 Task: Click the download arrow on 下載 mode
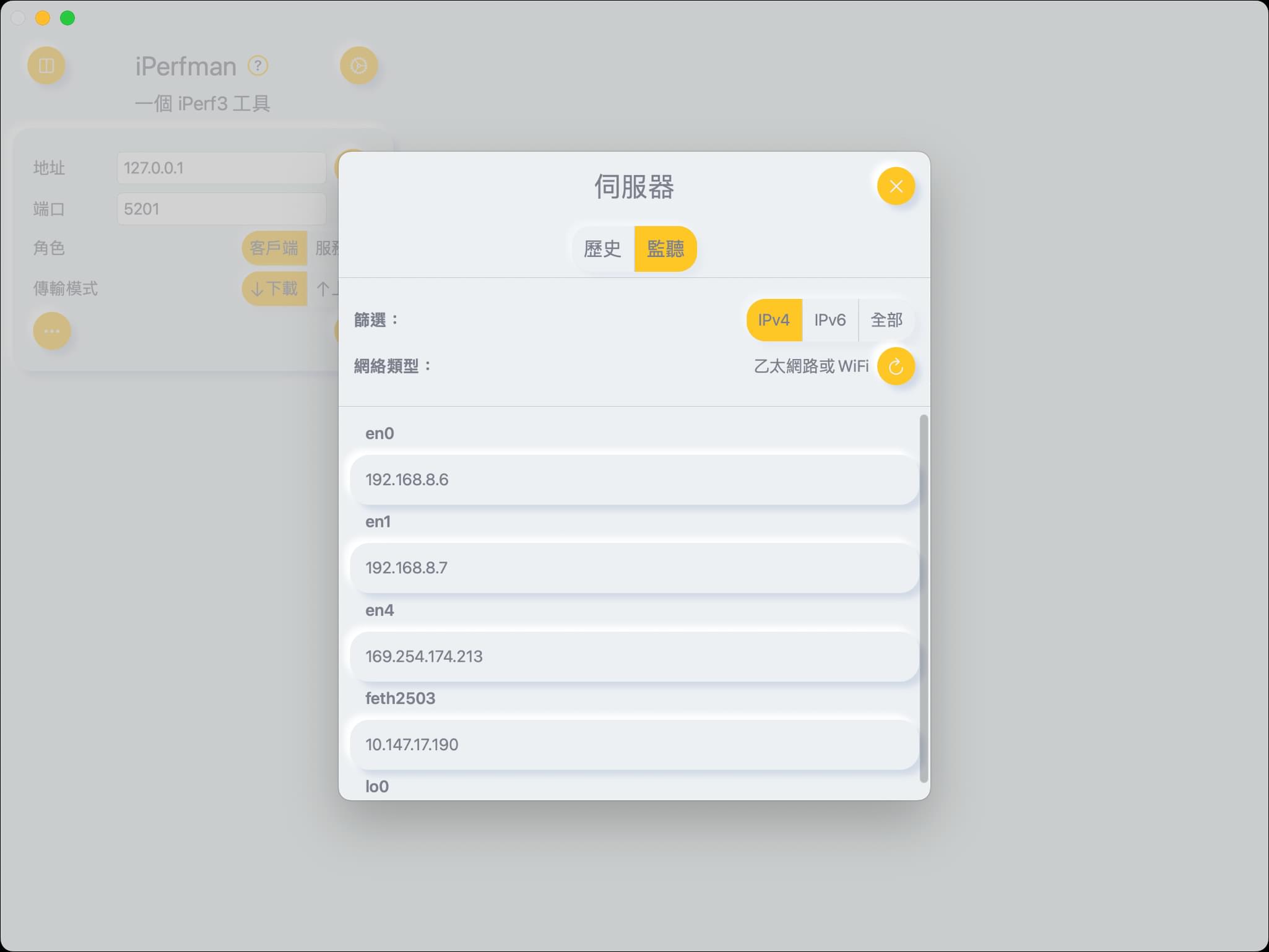click(x=257, y=288)
